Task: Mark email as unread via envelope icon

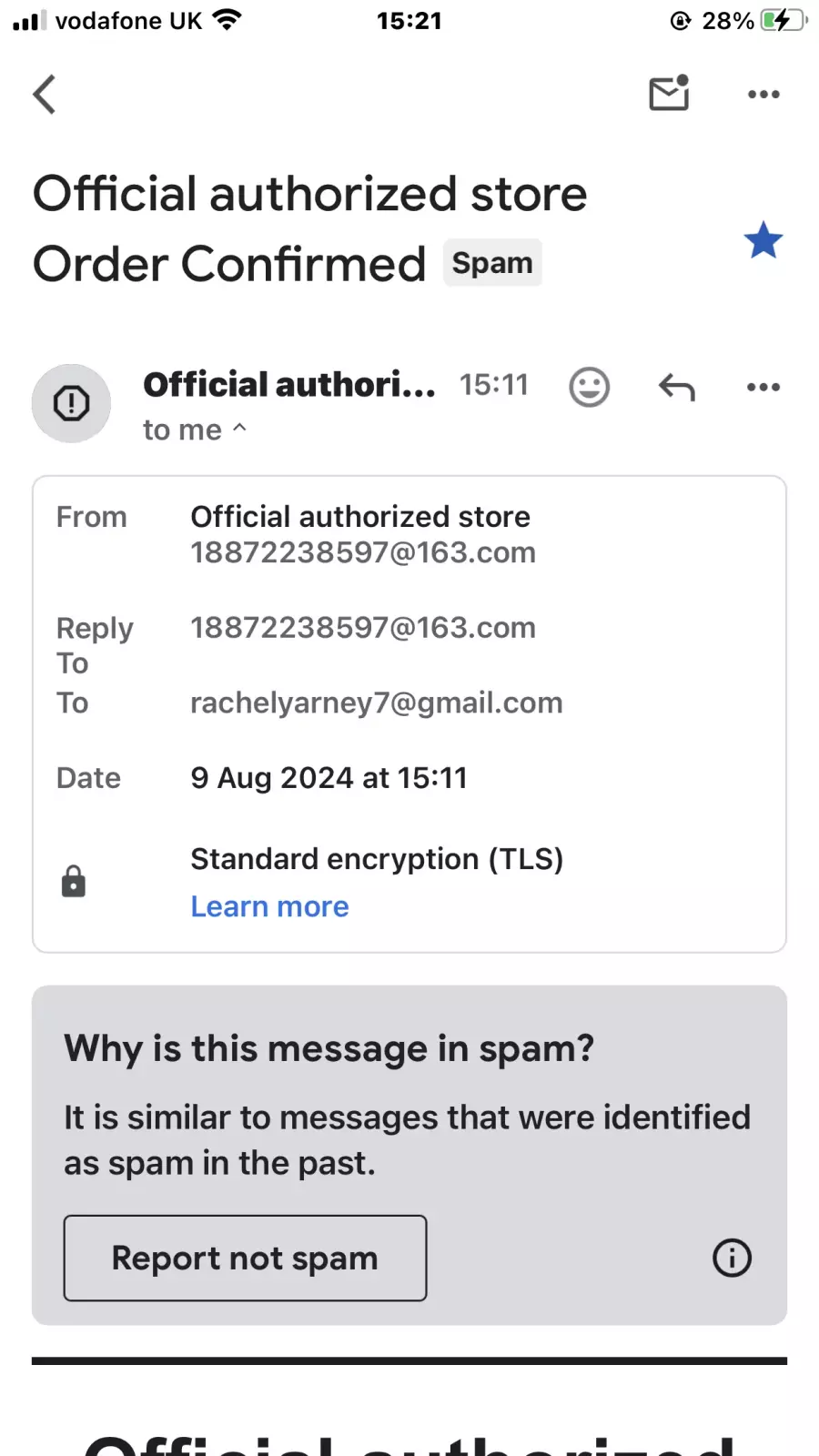Action: (670, 93)
